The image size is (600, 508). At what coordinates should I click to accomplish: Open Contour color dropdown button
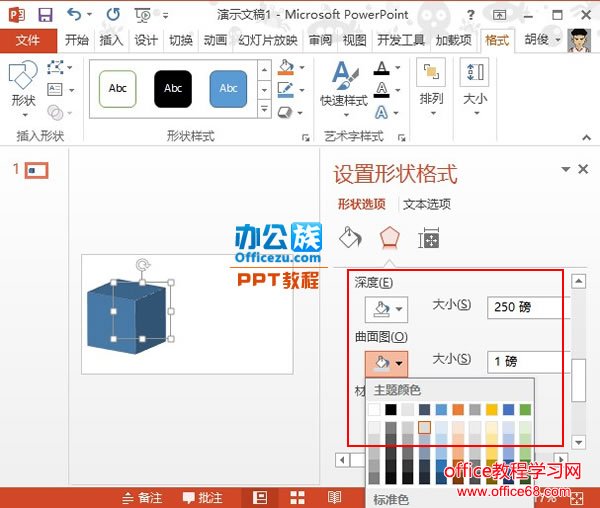(386, 363)
